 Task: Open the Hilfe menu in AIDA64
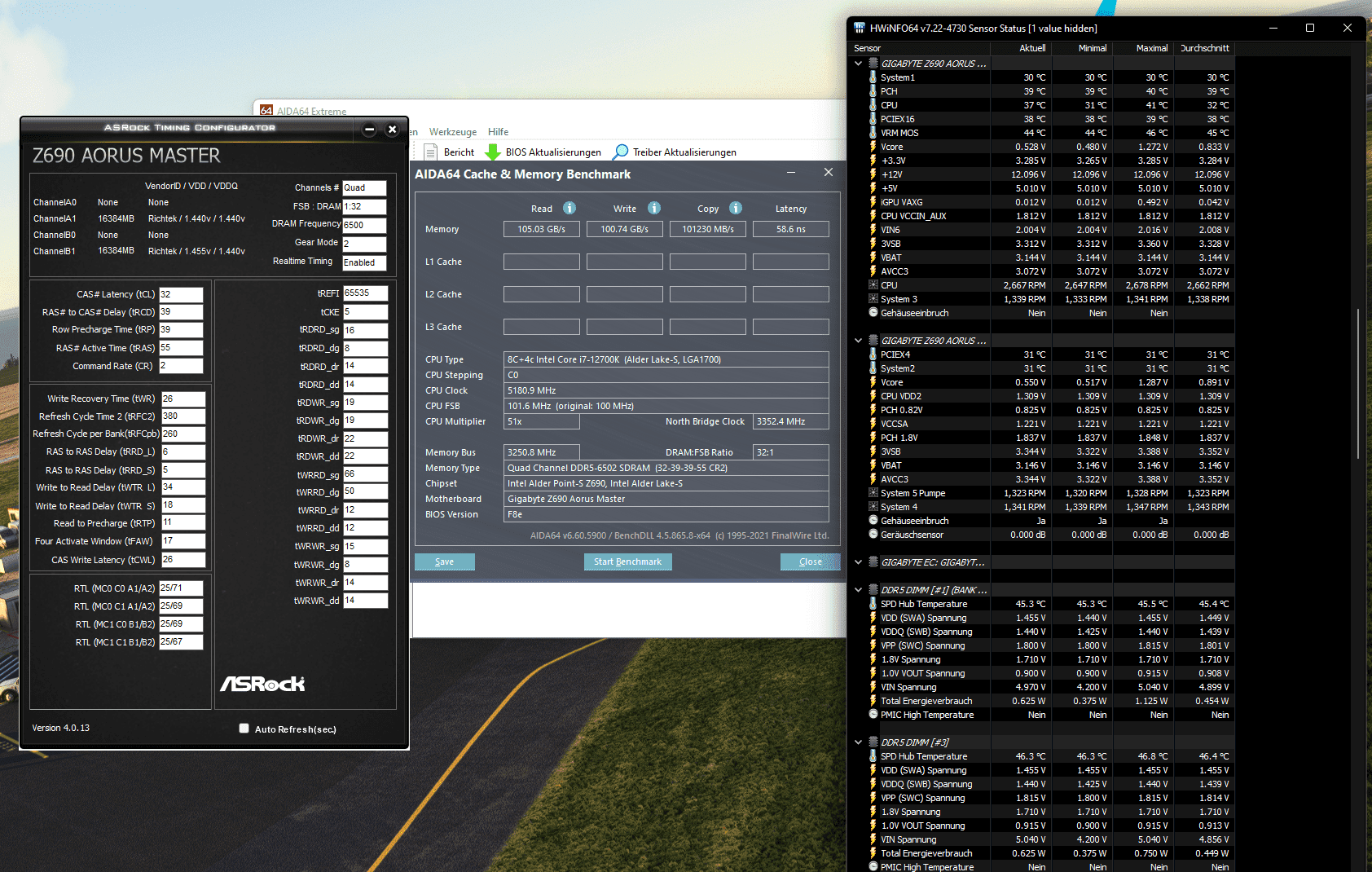pyautogui.click(x=498, y=132)
